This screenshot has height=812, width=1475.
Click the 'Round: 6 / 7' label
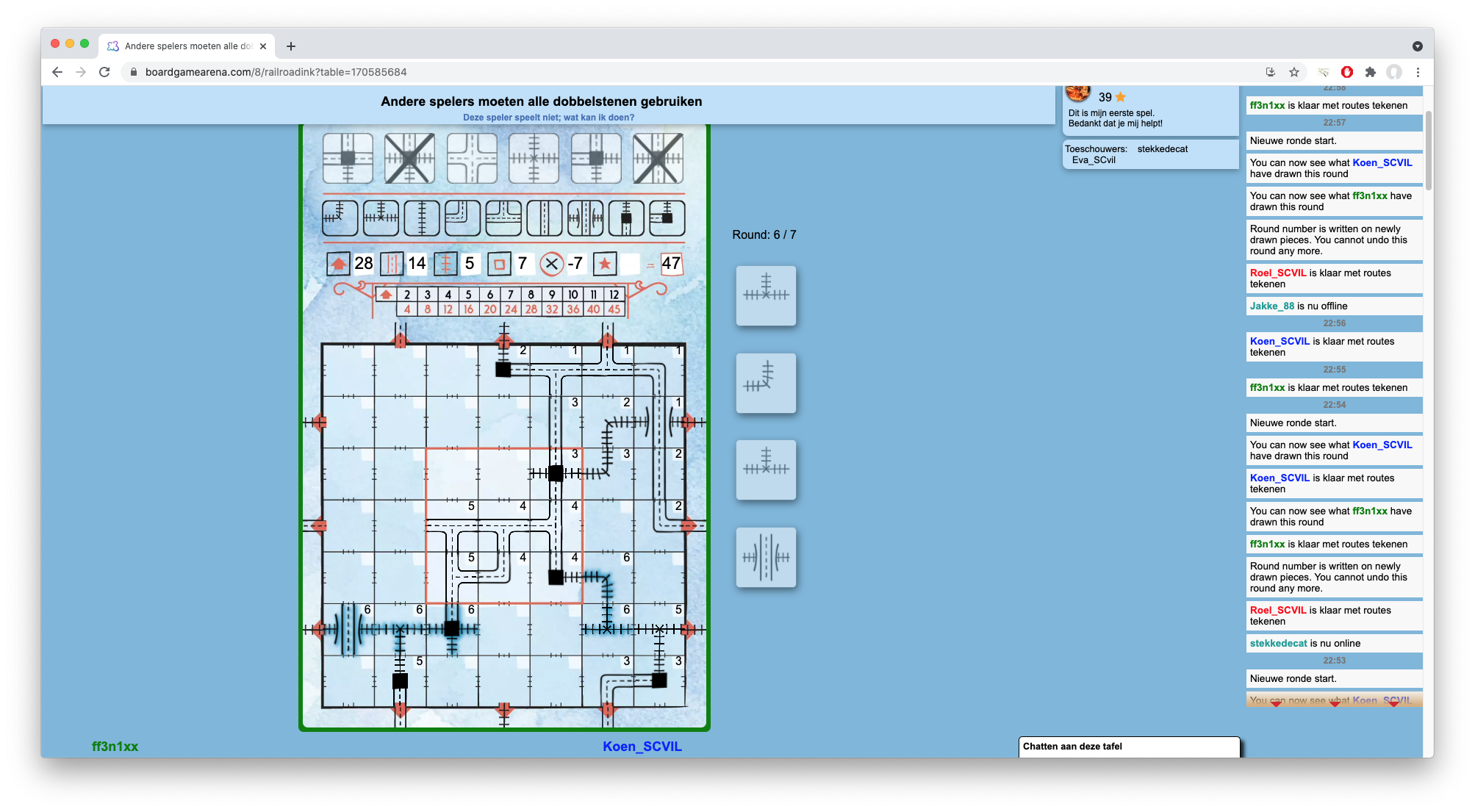pyautogui.click(x=764, y=235)
